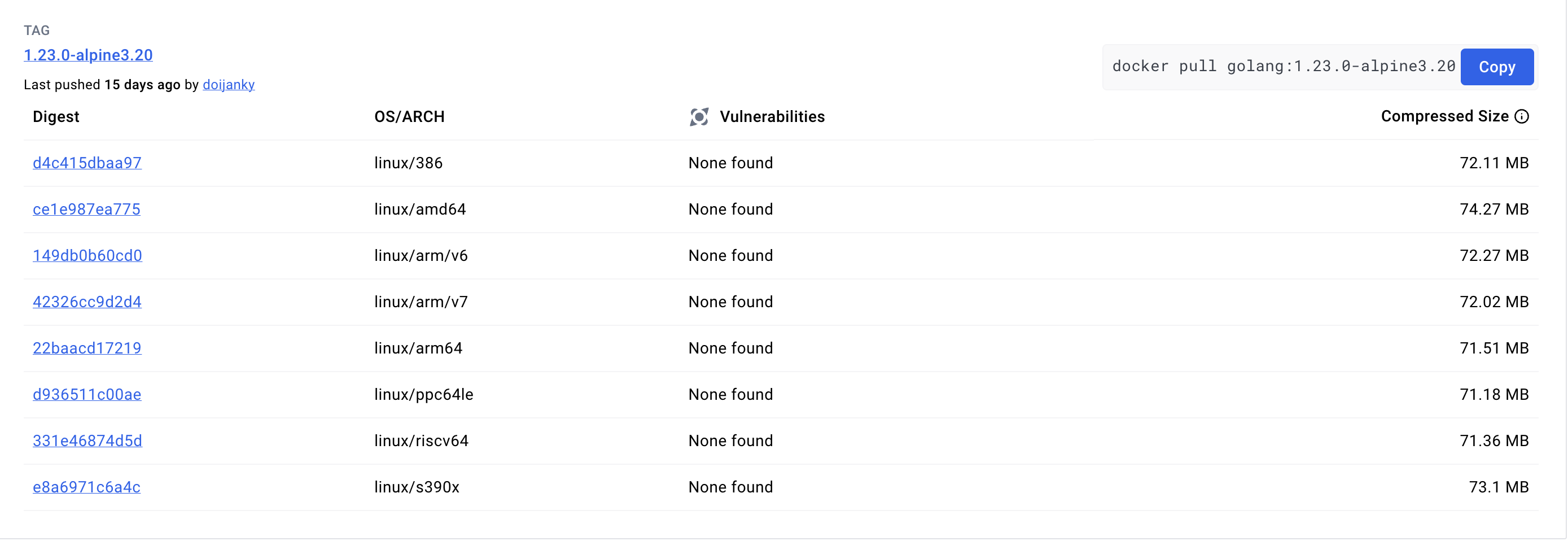Click the OS/ARCH column header
This screenshot has width=1568, height=541.
[409, 117]
